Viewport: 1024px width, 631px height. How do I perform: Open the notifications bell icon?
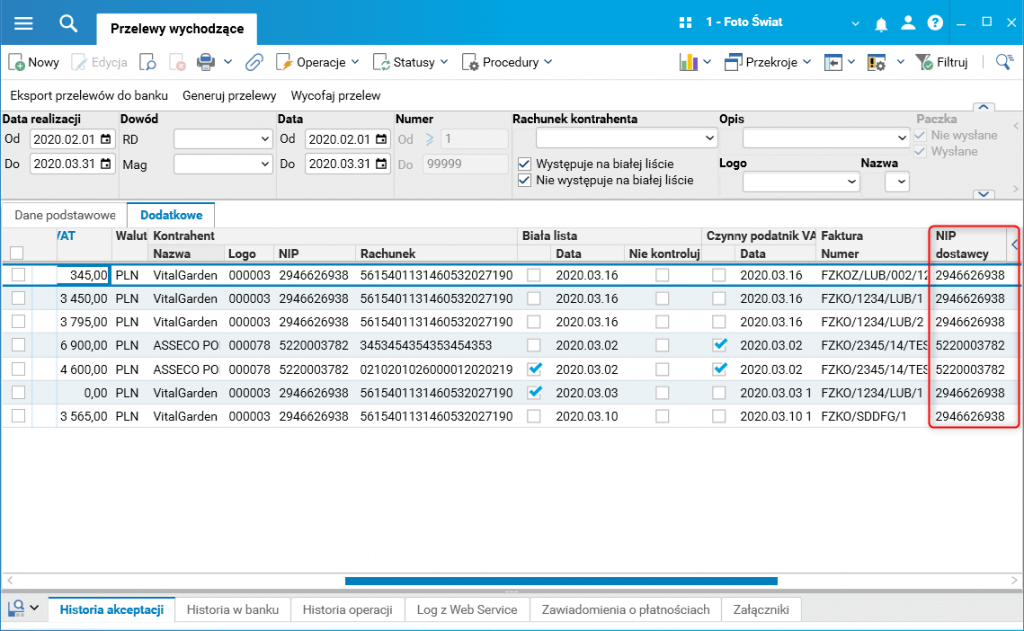coord(881,24)
